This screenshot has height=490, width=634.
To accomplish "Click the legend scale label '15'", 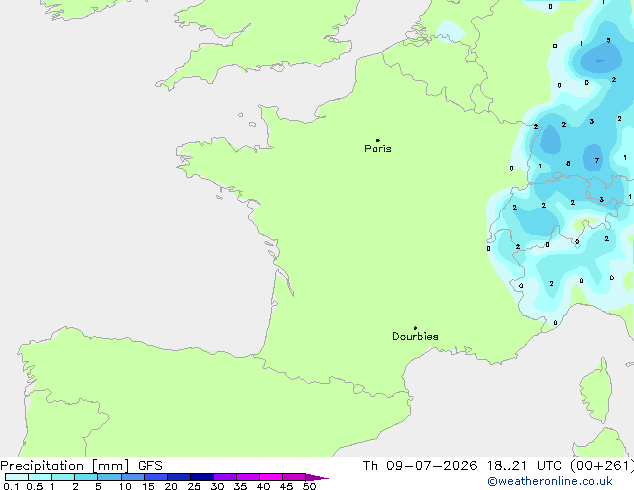I will pos(148,486).
